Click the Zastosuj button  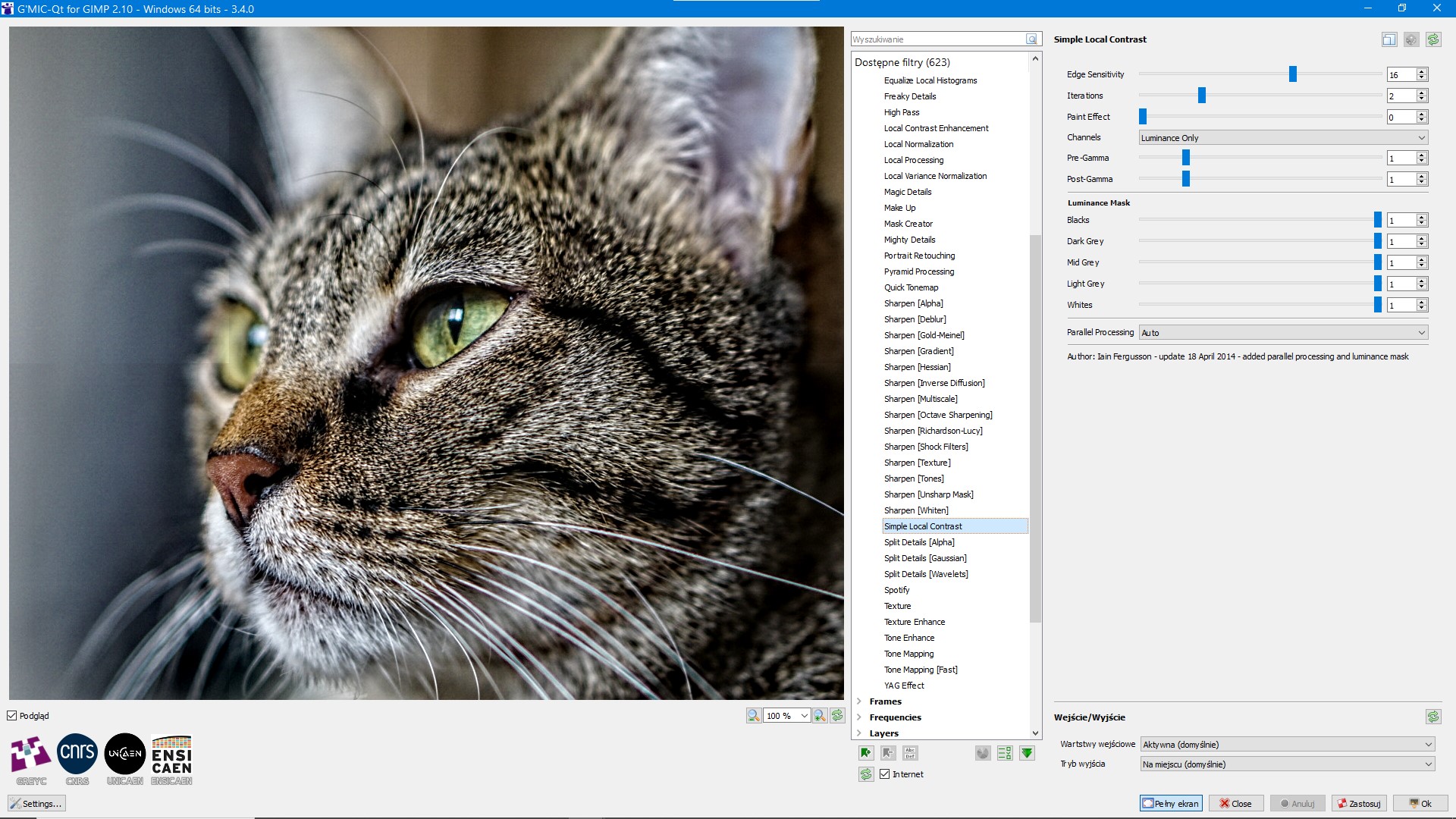pyautogui.click(x=1358, y=803)
